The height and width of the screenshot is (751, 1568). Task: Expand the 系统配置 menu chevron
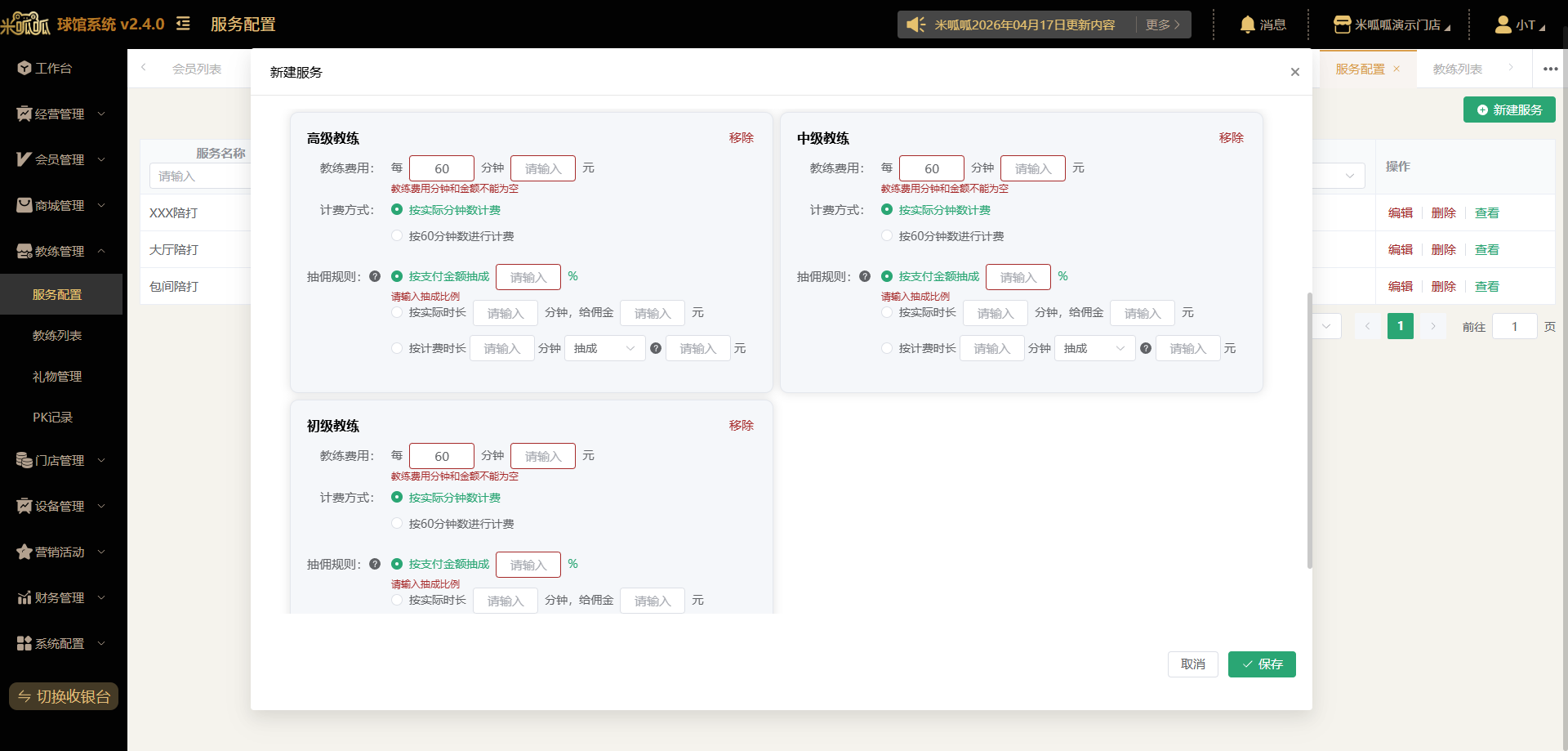click(x=101, y=643)
